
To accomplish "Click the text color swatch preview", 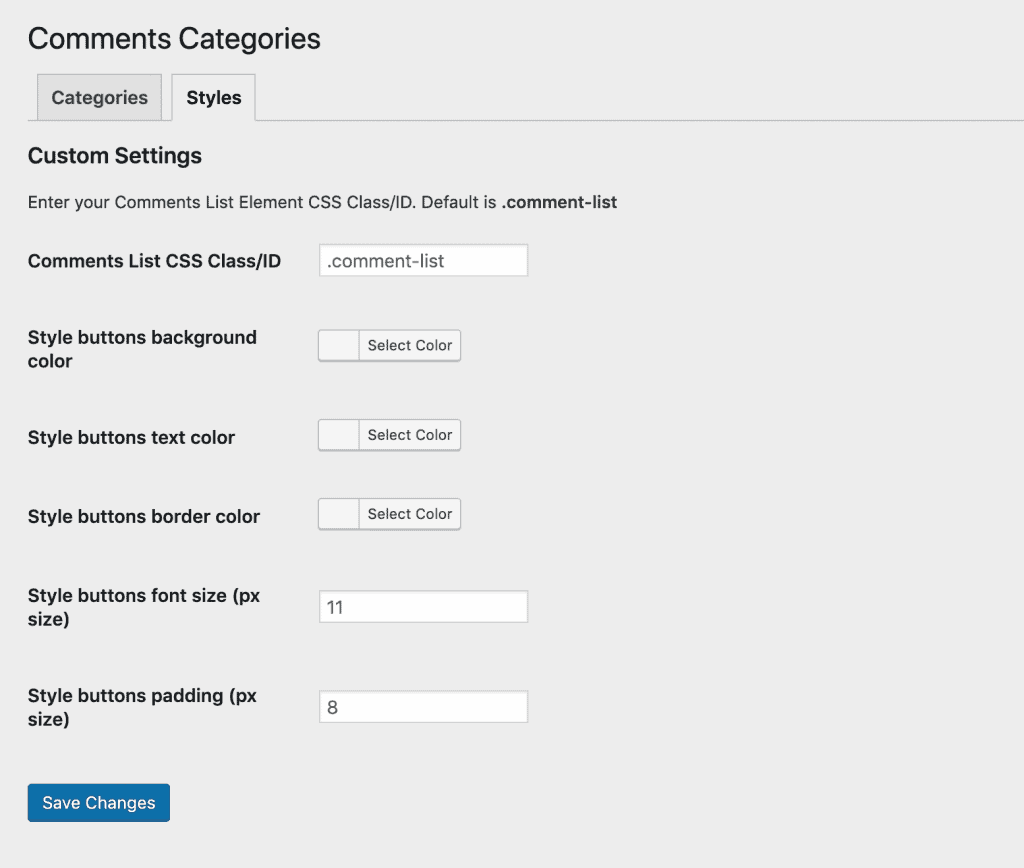I will pos(339,435).
